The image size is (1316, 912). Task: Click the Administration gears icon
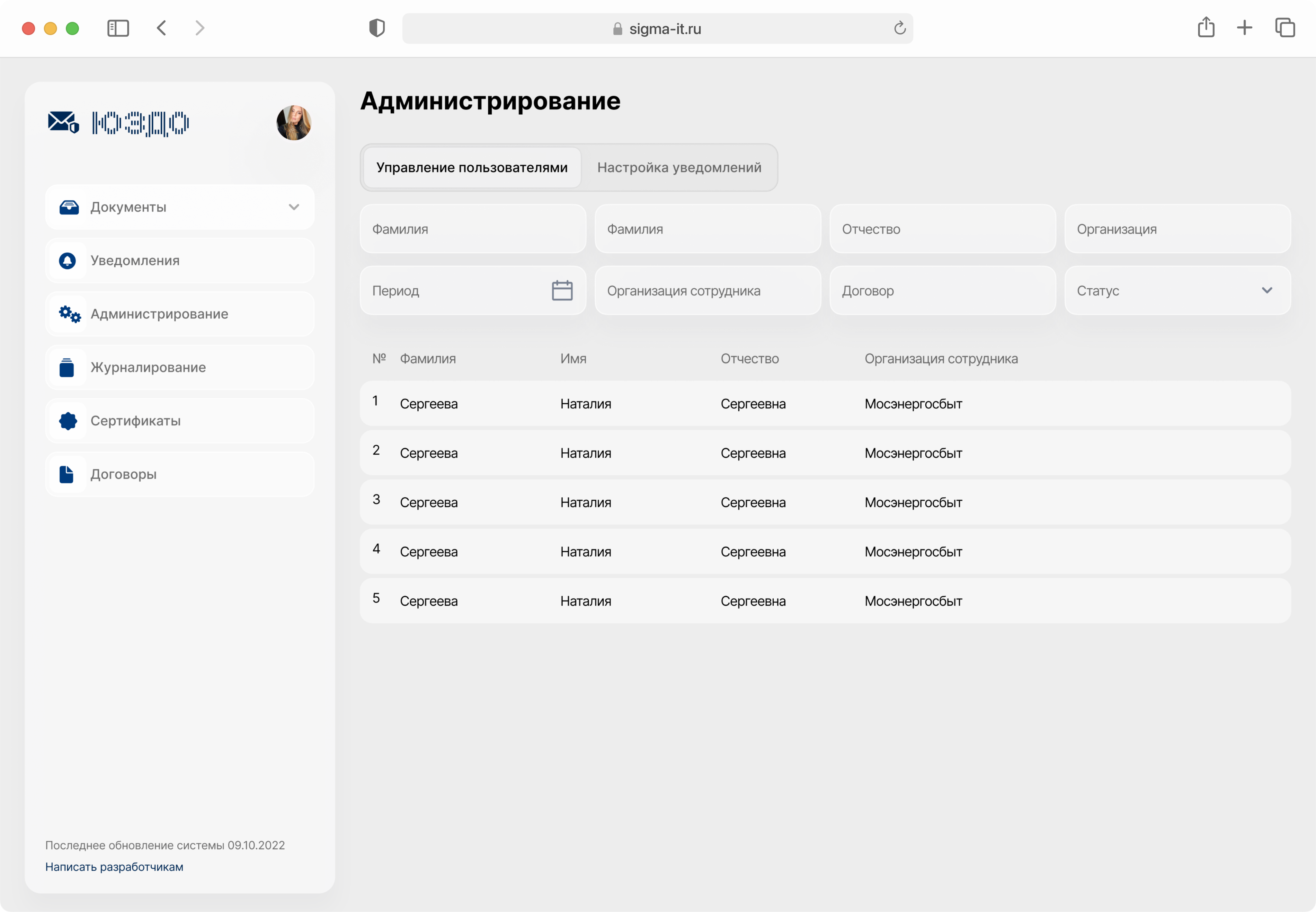tap(69, 314)
